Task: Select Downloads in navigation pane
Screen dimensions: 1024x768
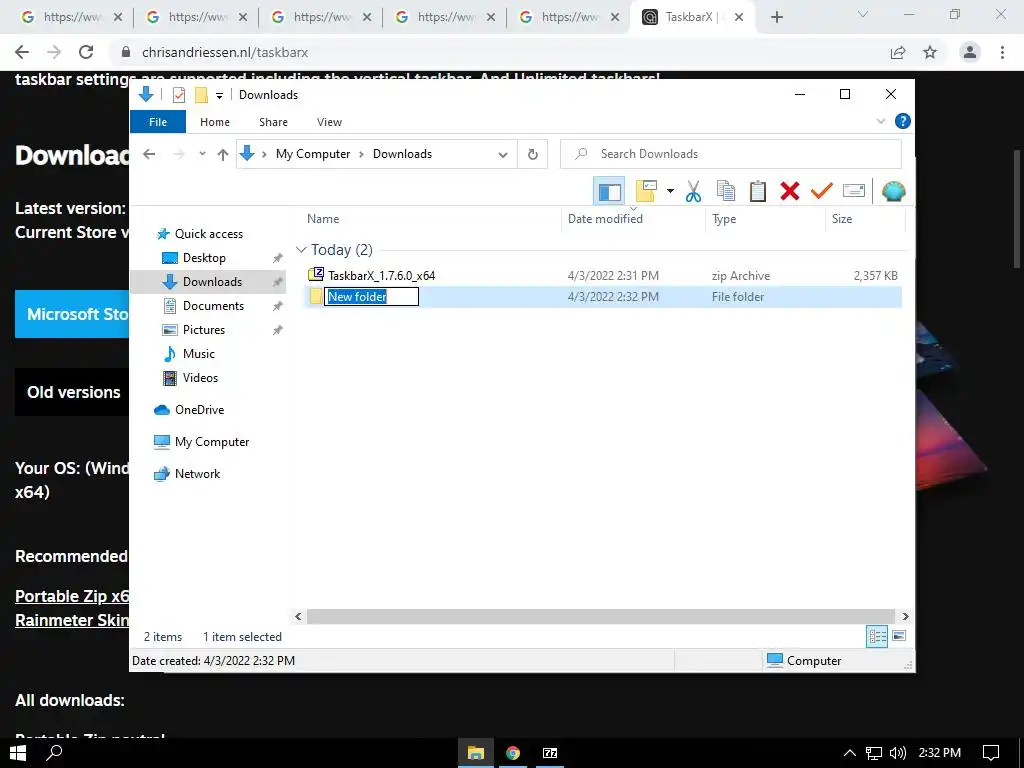Action: (x=212, y=282)
